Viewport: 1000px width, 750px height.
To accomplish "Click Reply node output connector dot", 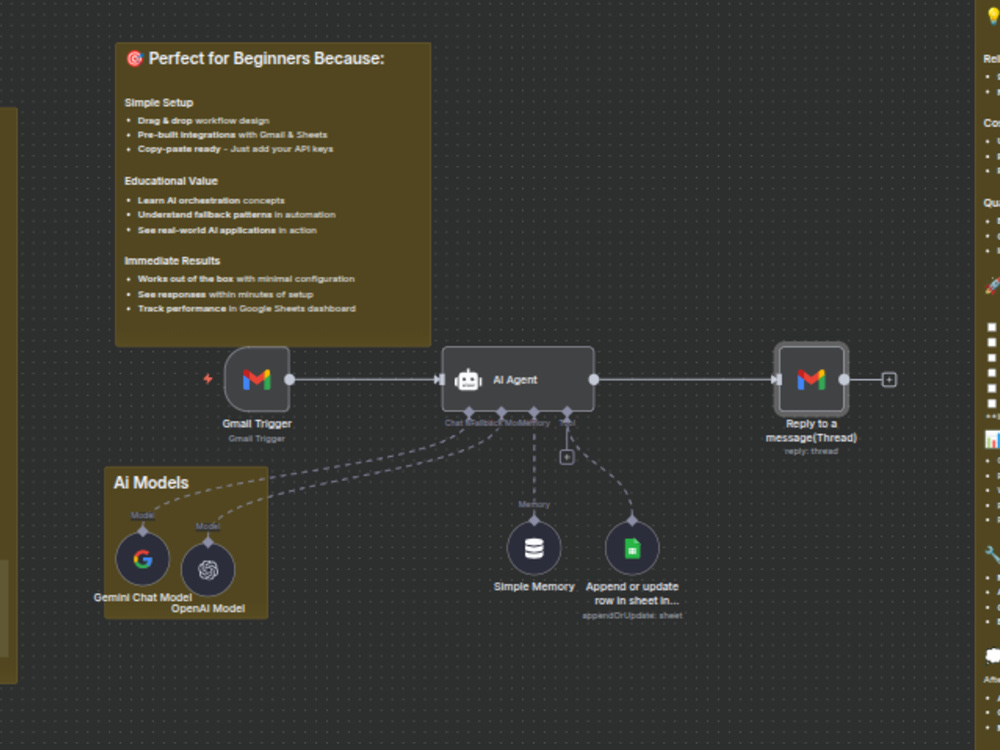I will coord(844,379).
